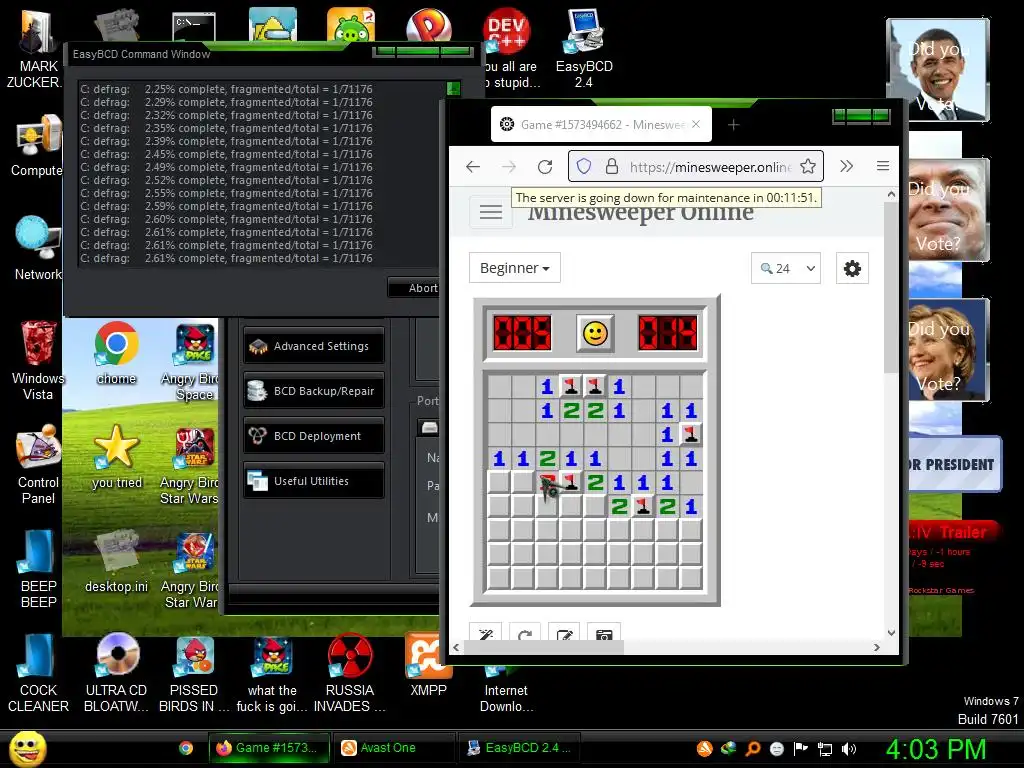Click the browser horizontal scrollbar right arrow

(x=876, y=647)
